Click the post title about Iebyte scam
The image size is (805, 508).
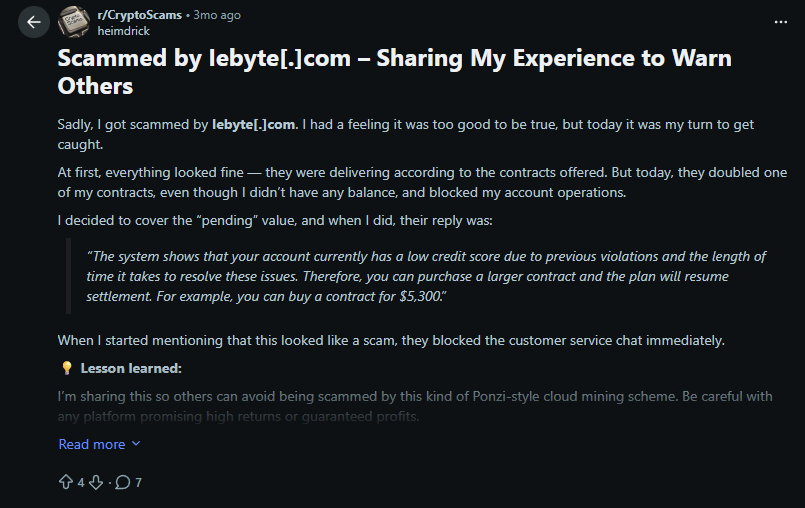(x=394, y=71)
